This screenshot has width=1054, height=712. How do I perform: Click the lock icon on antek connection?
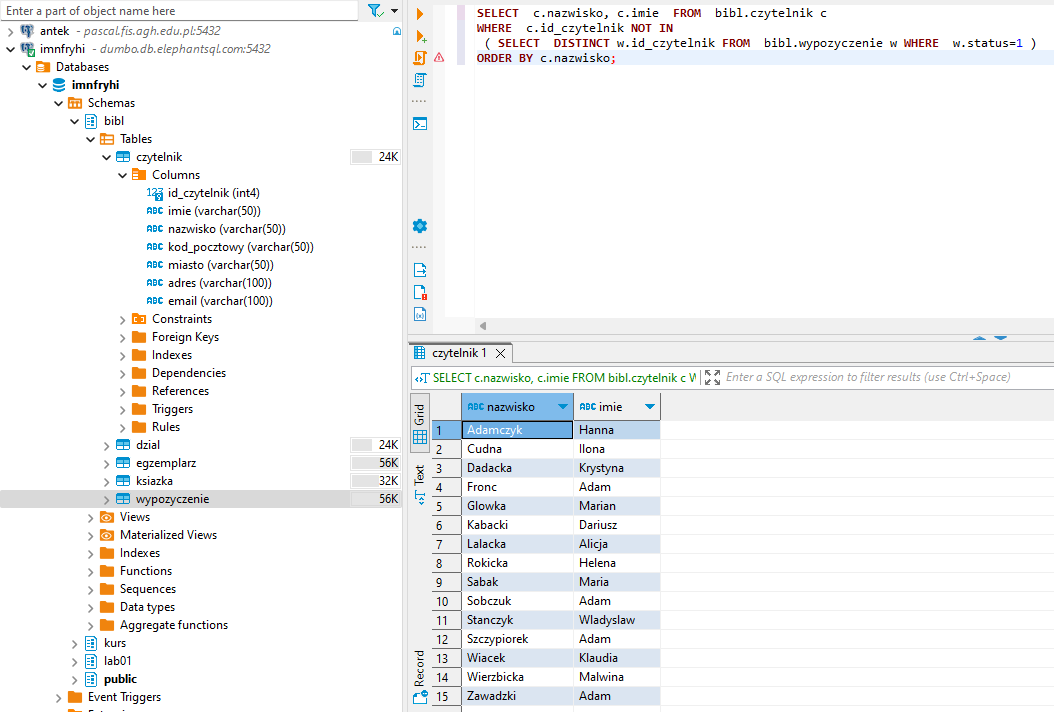click(397, 31)
